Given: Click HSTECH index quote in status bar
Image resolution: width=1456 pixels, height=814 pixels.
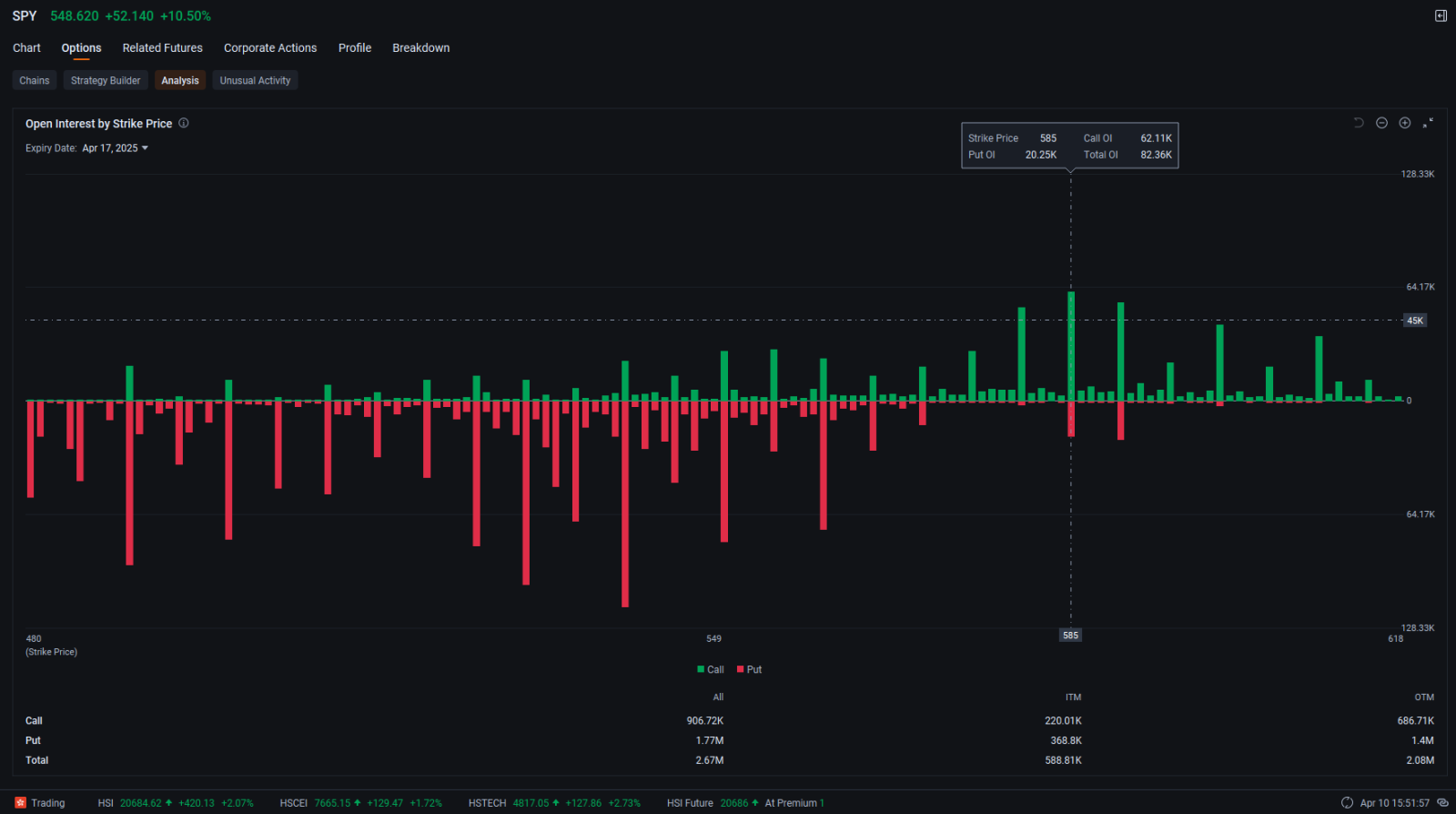Looking at the screenshot, I should coord(554,803).
